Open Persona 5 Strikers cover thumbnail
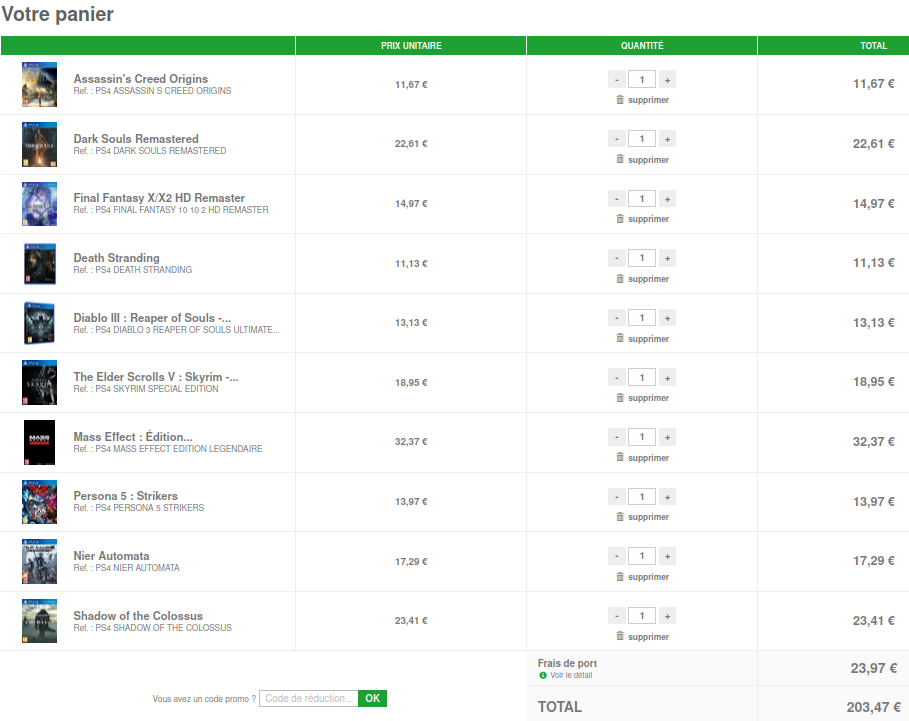The image size is (909, 721). [x=39, y=502]
